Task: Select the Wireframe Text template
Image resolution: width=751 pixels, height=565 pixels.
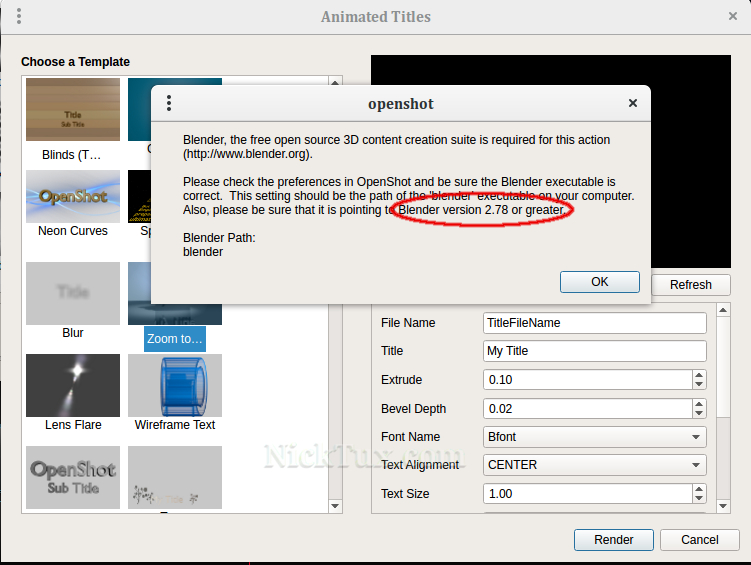Action: point(175,385)
